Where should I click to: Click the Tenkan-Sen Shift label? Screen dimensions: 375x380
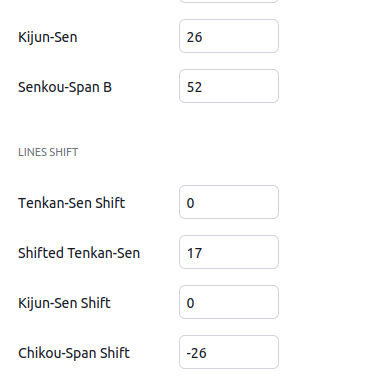(71, 203)
